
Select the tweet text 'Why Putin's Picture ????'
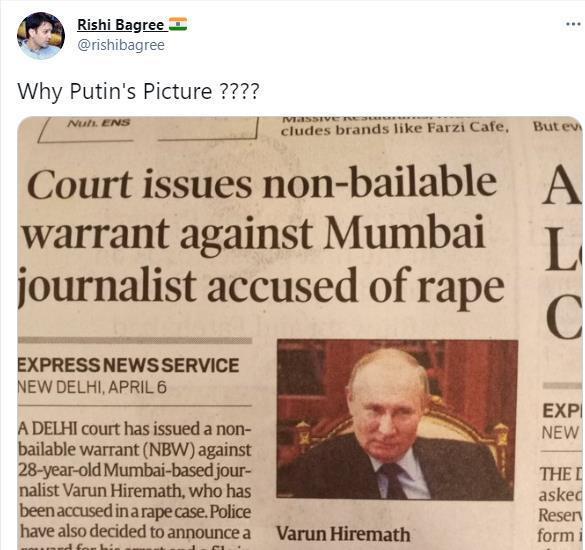tap(138, 91)
